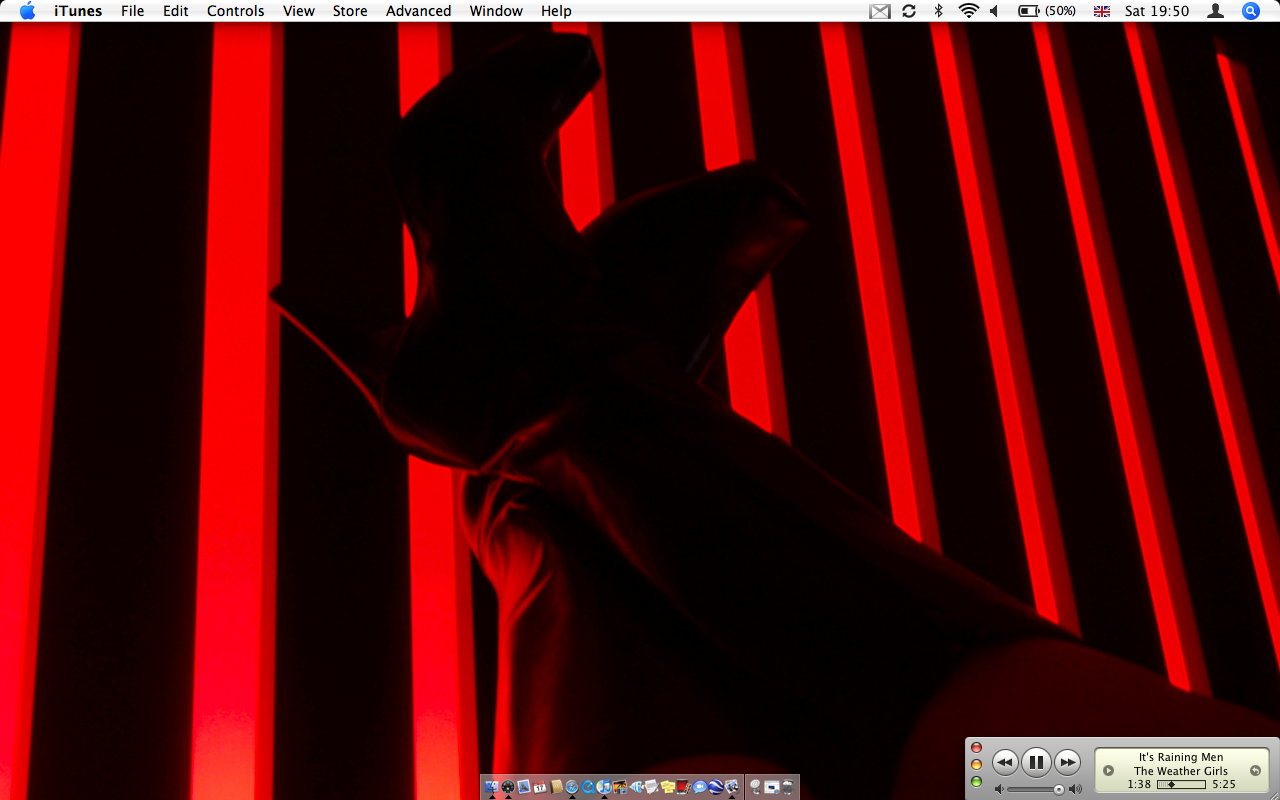Click the yellow minimize button on mini player
This screenshot has width=1280, height=800.
(x=977, y=765)
